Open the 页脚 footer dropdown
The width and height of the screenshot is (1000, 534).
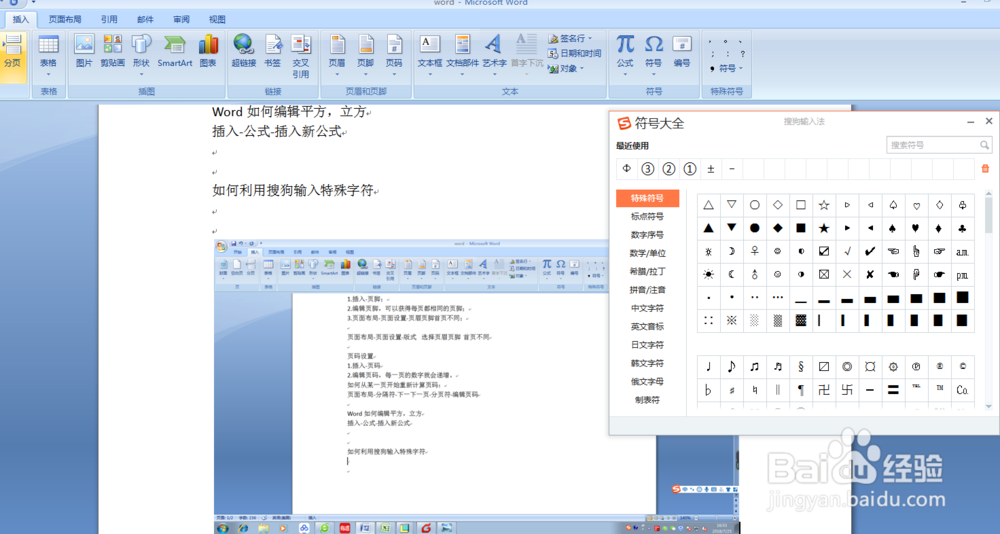pos(365,55)
